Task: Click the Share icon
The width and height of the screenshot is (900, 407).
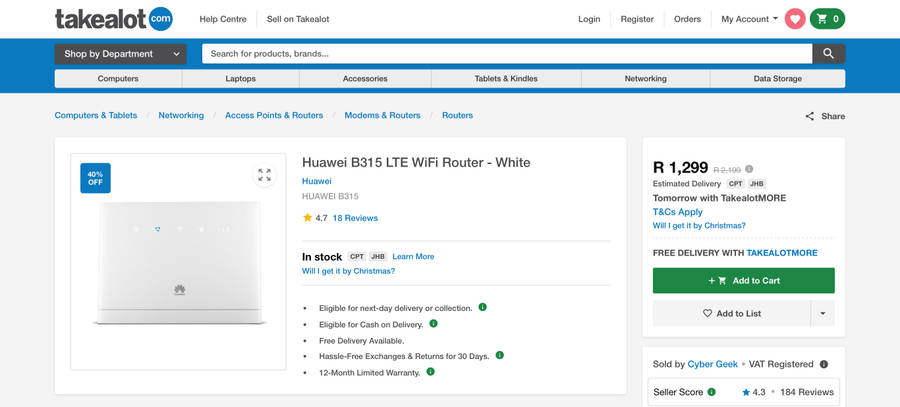Action: pos(810,116)
